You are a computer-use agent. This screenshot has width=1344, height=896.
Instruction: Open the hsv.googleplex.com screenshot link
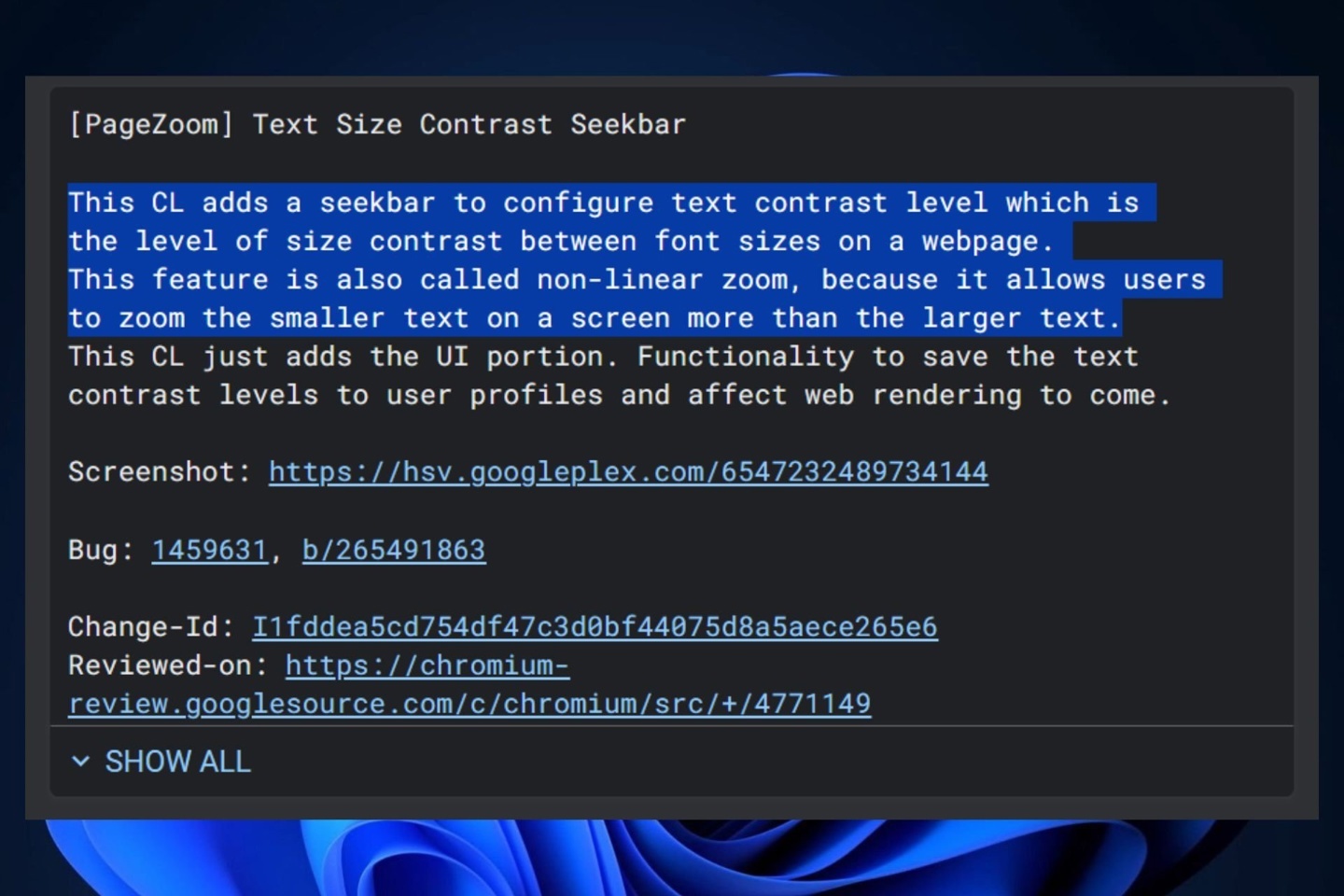(x=628, y=472)
